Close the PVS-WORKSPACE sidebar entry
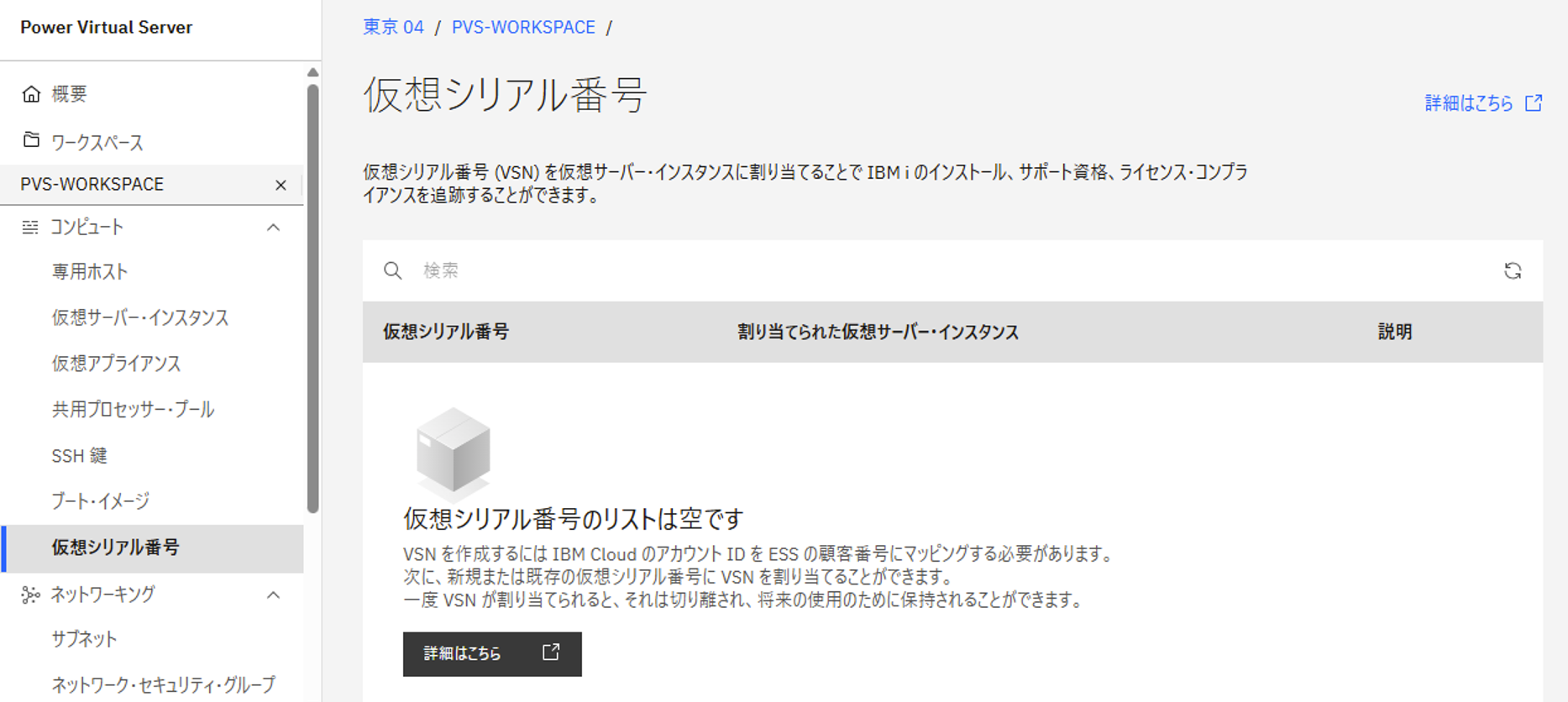 click(x=281, y=185)
